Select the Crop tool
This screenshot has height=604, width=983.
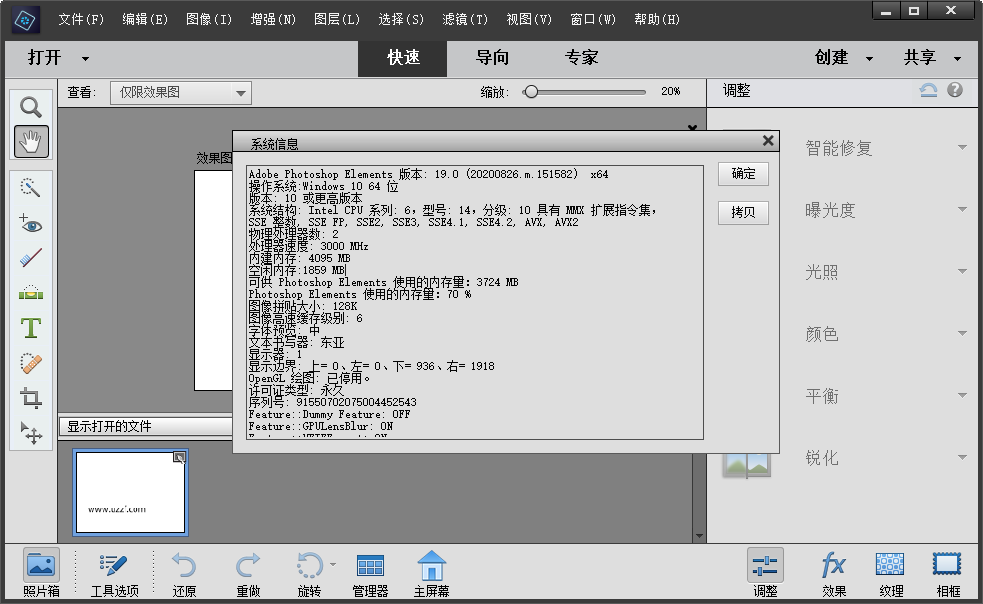pos(31,398)
